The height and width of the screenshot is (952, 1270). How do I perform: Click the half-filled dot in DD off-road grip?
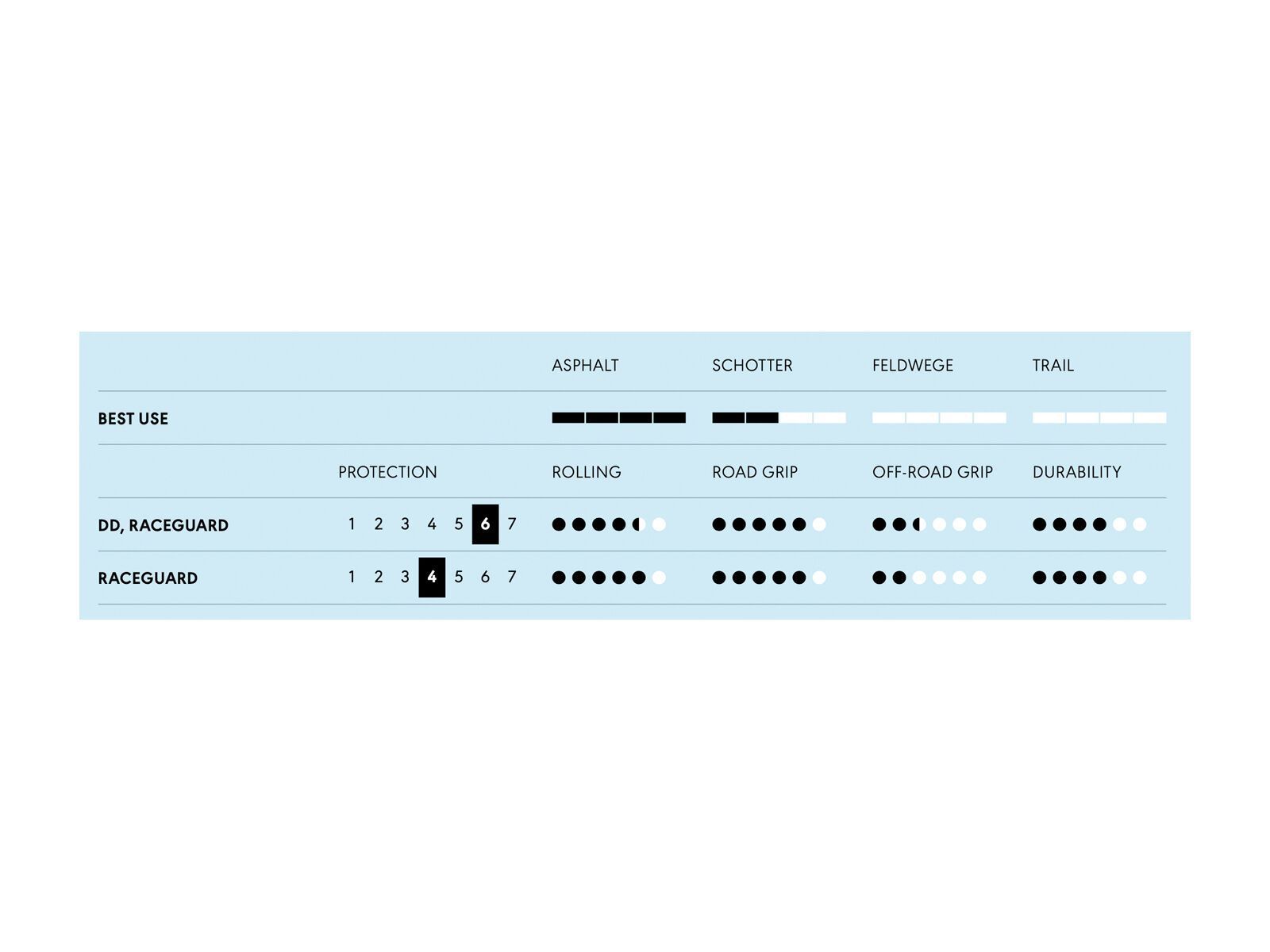pyautogui.click(x=919, y=524)
